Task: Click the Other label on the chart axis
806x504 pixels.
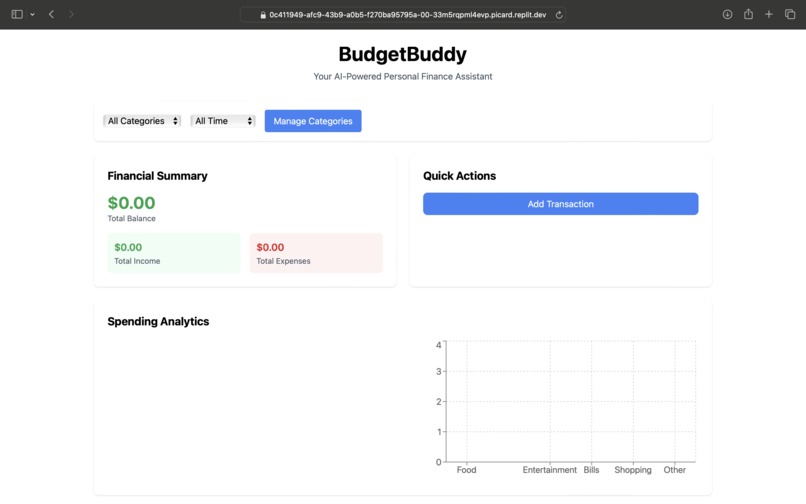Action: click(x=674, y=470)
